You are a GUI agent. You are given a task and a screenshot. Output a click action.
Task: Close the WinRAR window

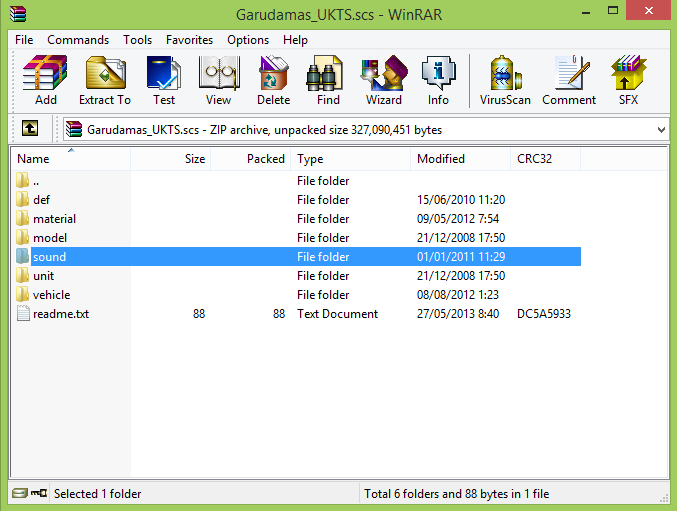649,10
